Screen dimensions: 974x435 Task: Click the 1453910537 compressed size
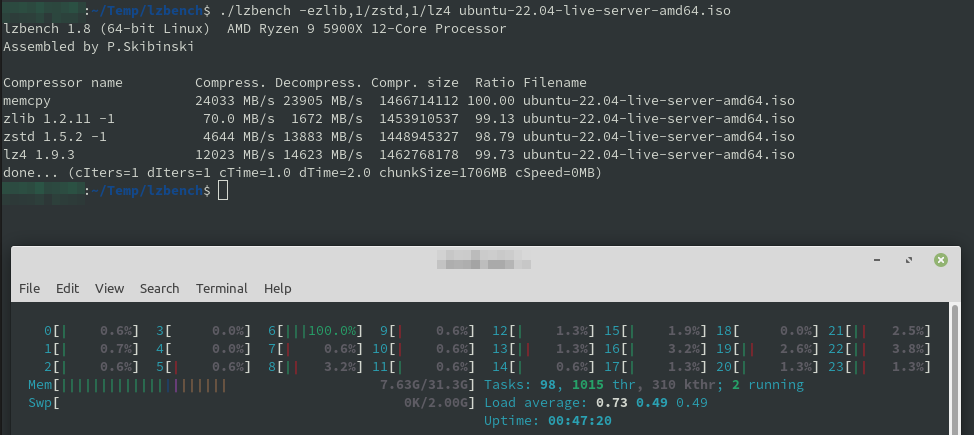418,119
